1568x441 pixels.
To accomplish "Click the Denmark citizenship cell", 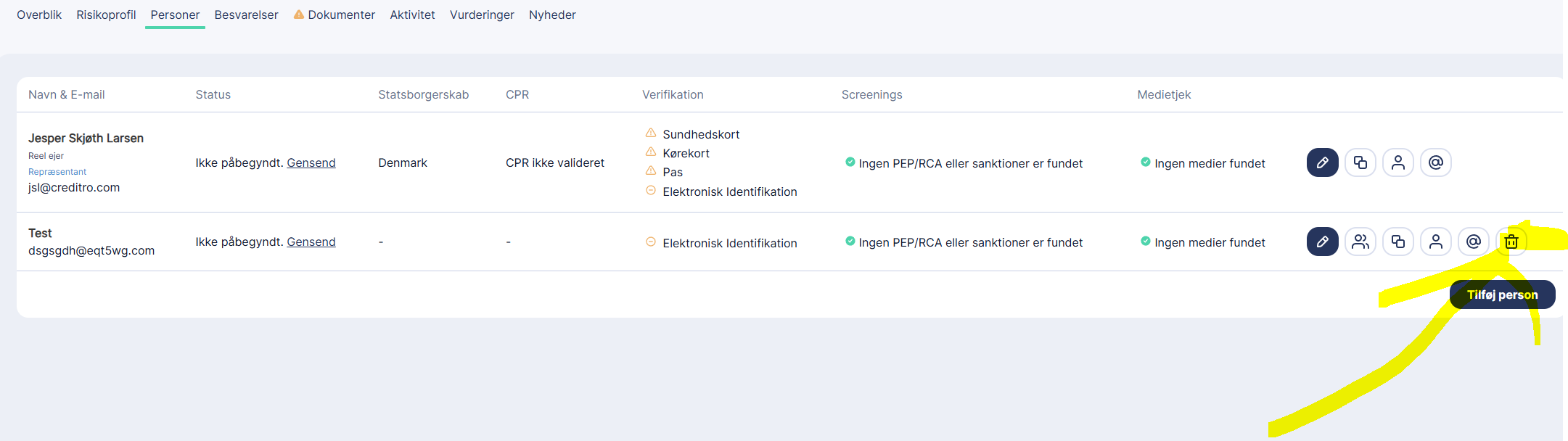I will coord(403,162).
